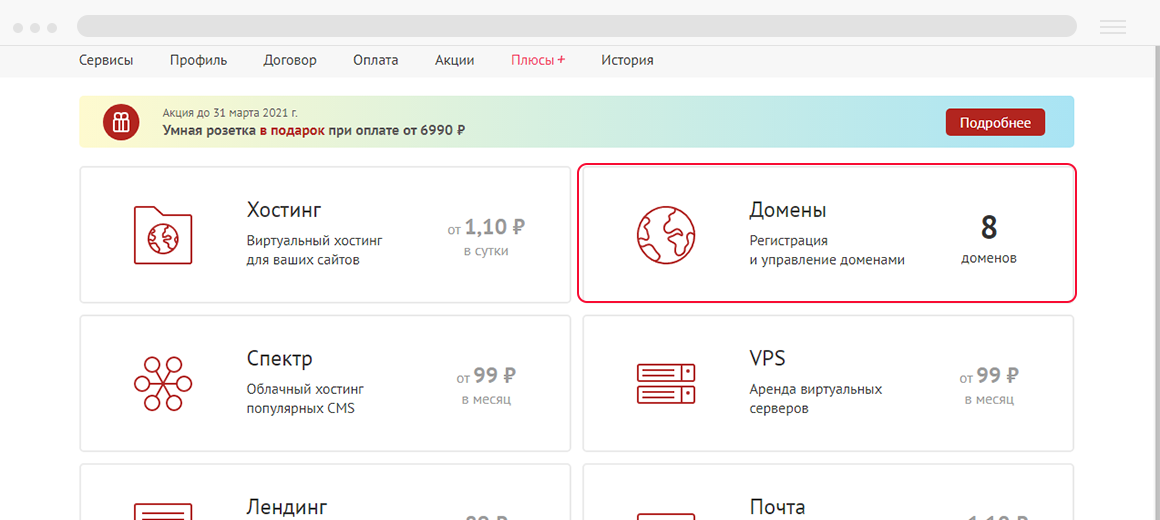1160x520 pixels.
Task: Click "Аренда виртуальных серверов" description
Action: [x=816, y=399]
